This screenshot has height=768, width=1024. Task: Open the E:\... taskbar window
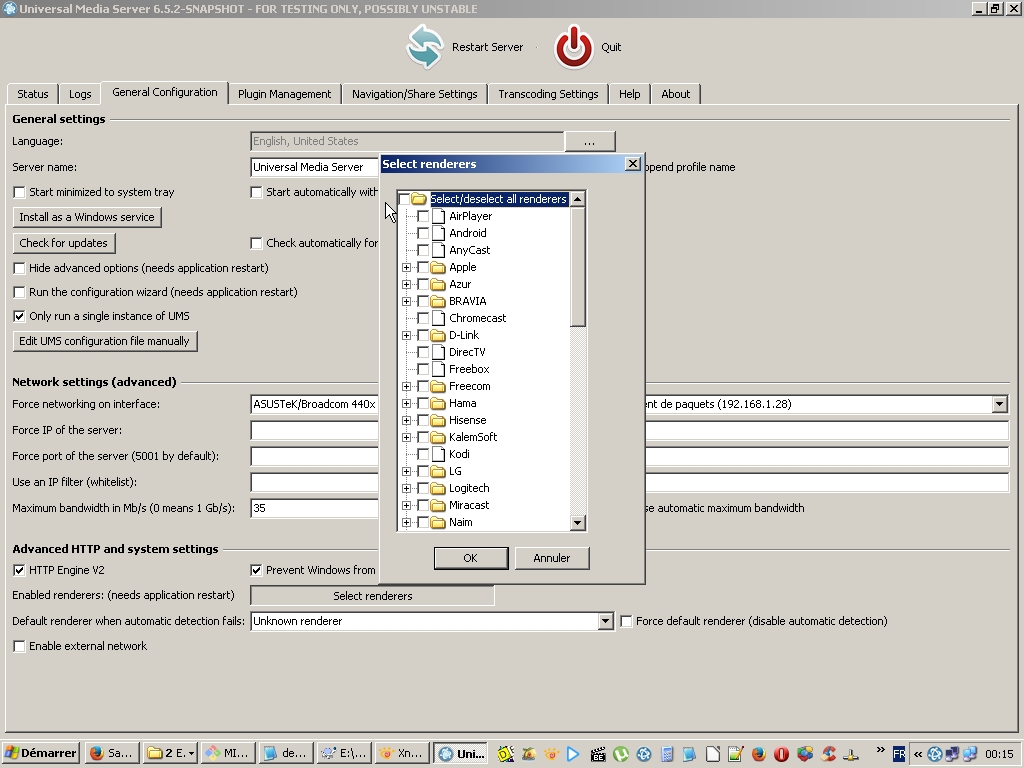pyautogui.click(x=345, y=753)
